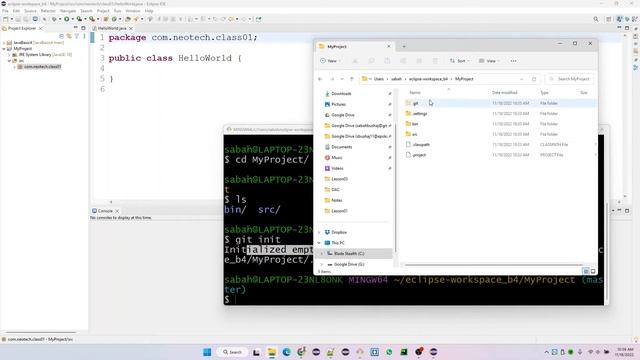Sort by the Type column header
Image resolution: width=640 pixels, height=360 pixels.
pyautogui.click(x=544, y=93)
